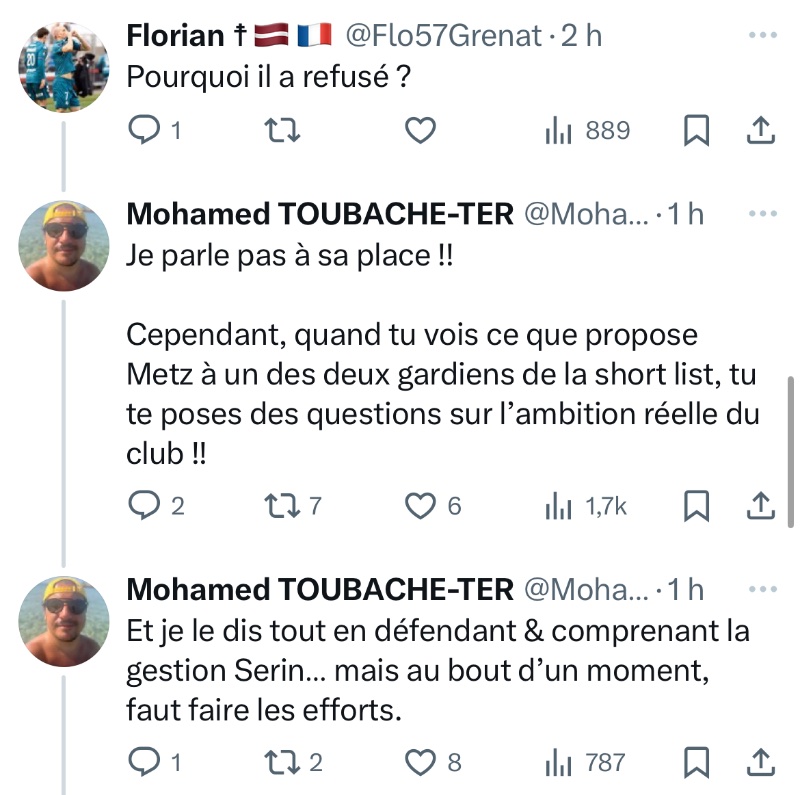The width and height of the screenshot is (800, 795).
Task: Share the "Cependant, quand tu vois" tweet
Action: 760,507
